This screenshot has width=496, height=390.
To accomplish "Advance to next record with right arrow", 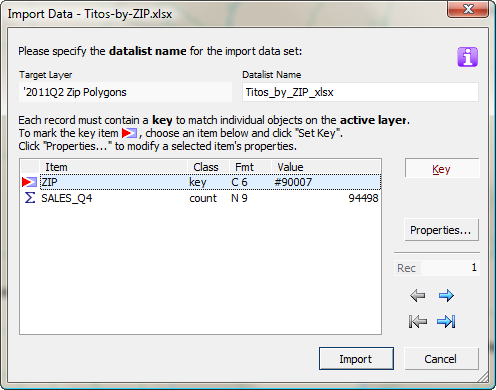I will 446,295.
